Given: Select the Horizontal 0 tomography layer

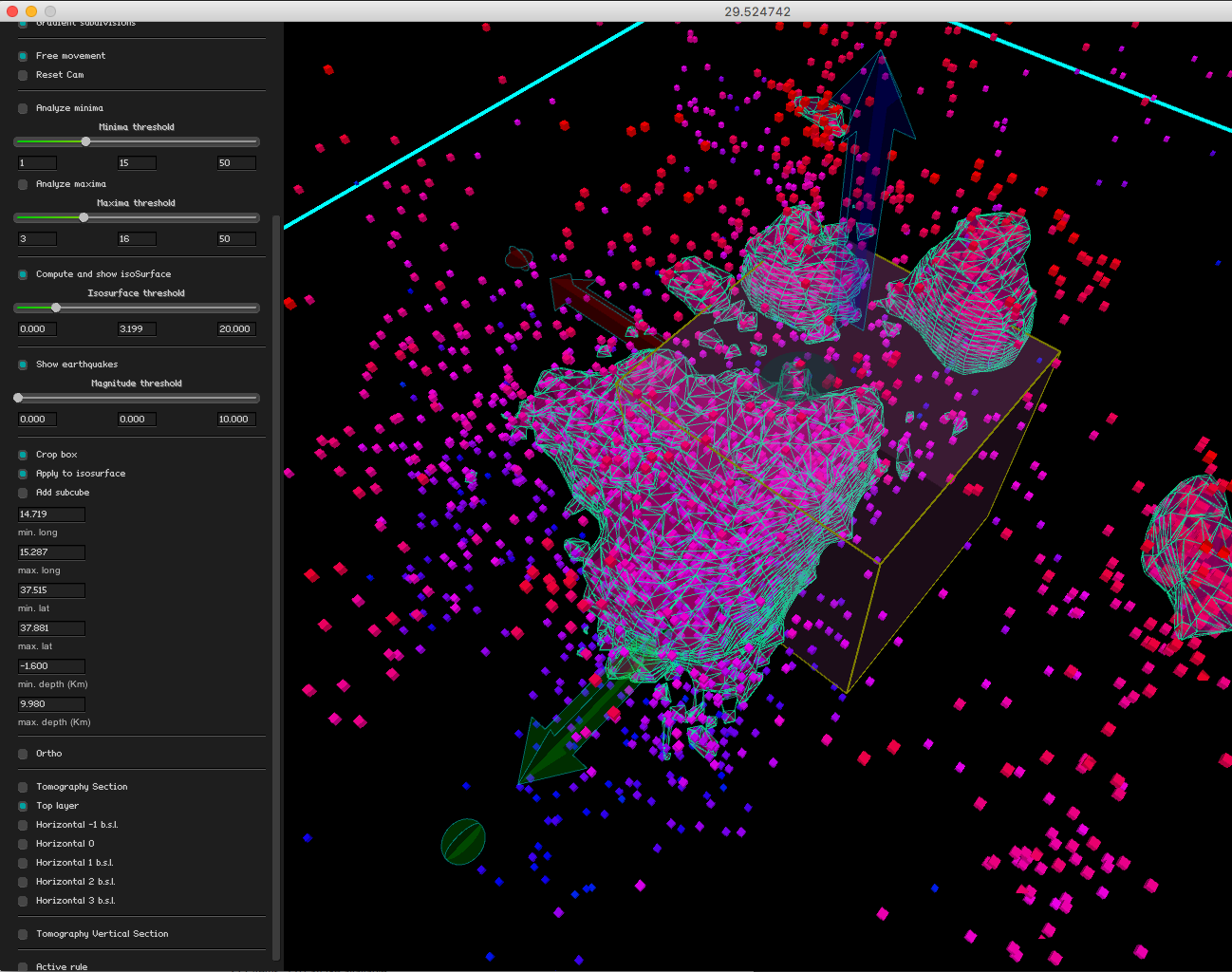Looking at the screenshot, I should [23, 844].
